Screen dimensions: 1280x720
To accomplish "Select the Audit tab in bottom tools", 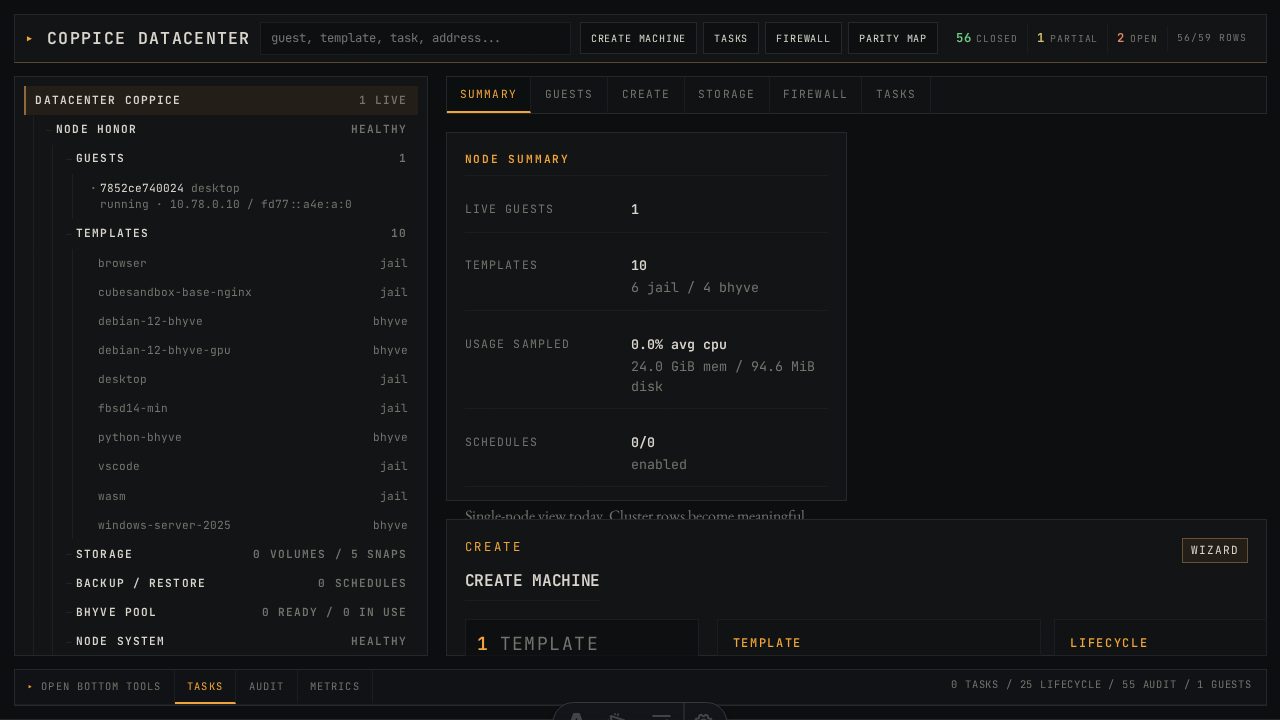I will tap(266, 687).
